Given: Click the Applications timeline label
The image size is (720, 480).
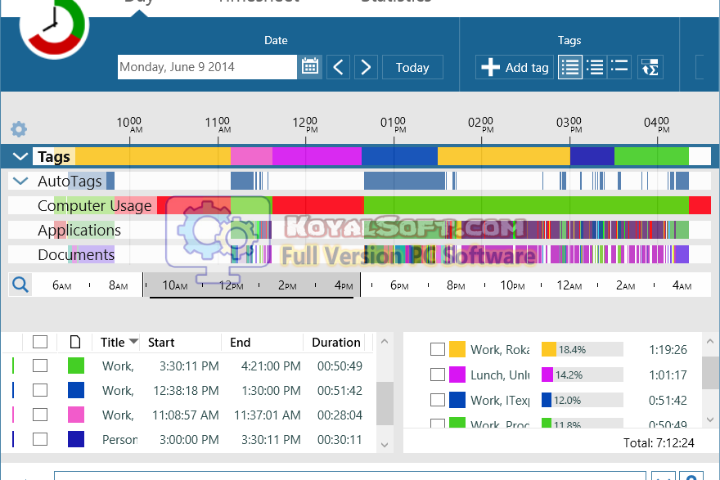Looking at the screenshot, I should point(79,230).
